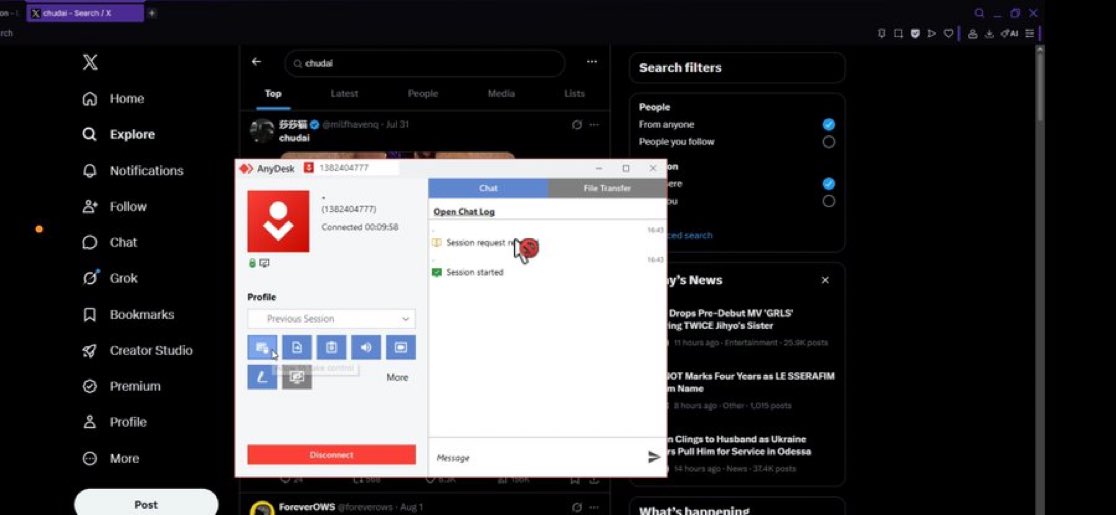Select the Top search results tab
Screen dimensions: 1116x515
273,94
